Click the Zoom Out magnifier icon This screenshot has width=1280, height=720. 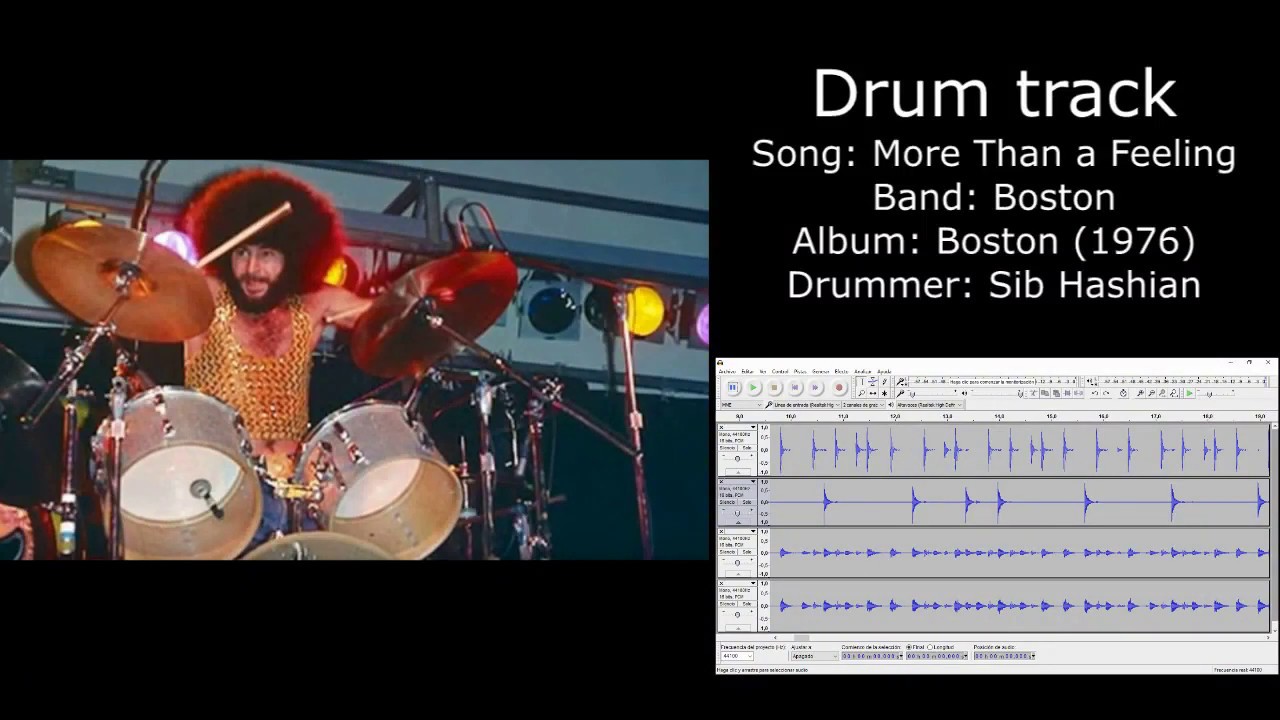click(x=1152, y=393)
